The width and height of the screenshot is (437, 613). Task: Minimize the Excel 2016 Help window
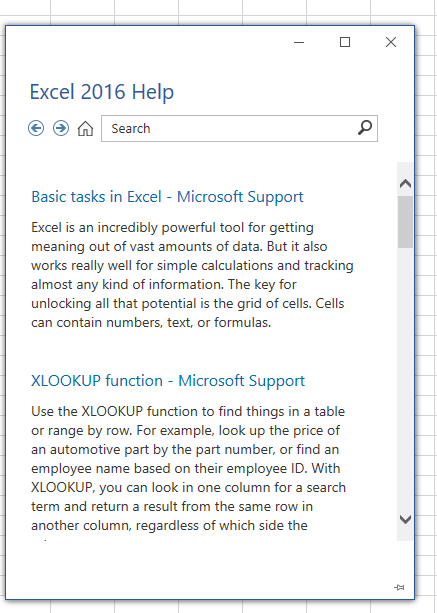click(299, 42)
